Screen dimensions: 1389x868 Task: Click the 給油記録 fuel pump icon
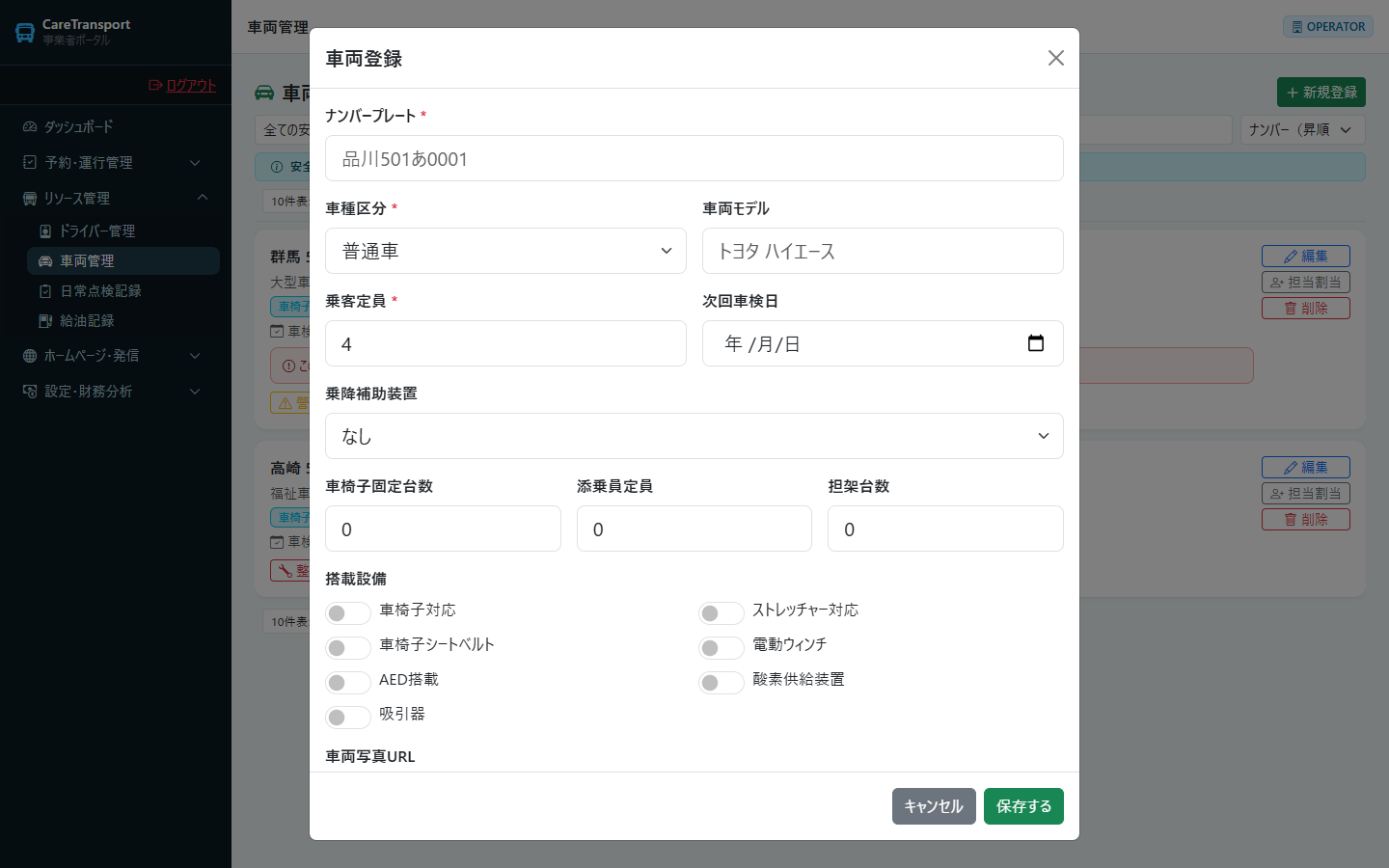pos(45,321)
